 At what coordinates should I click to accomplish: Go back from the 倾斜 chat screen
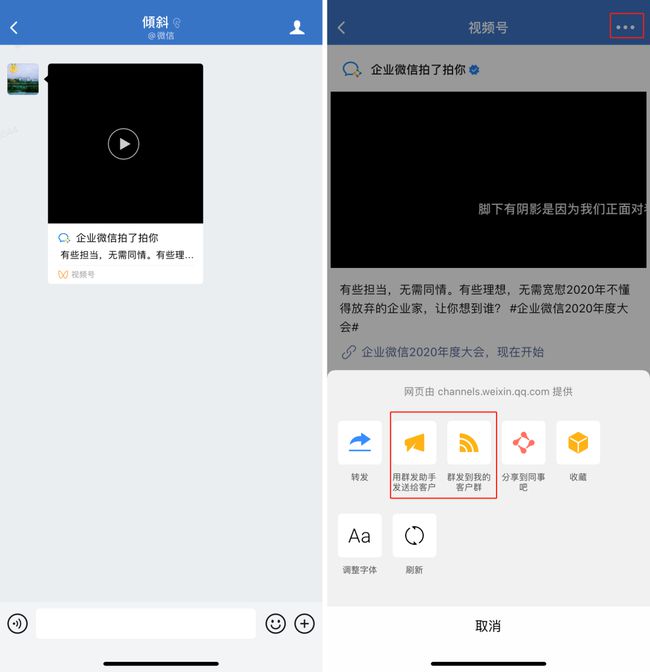coord(14,28)
